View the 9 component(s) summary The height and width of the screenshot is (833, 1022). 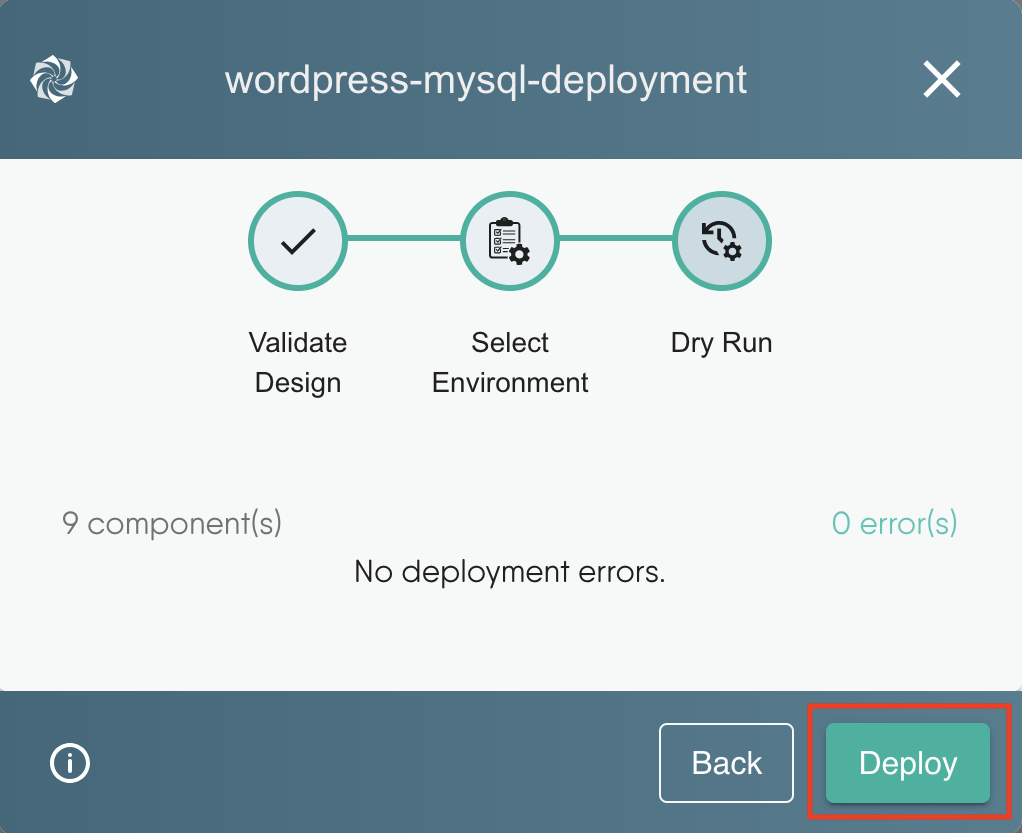point(170,523)
